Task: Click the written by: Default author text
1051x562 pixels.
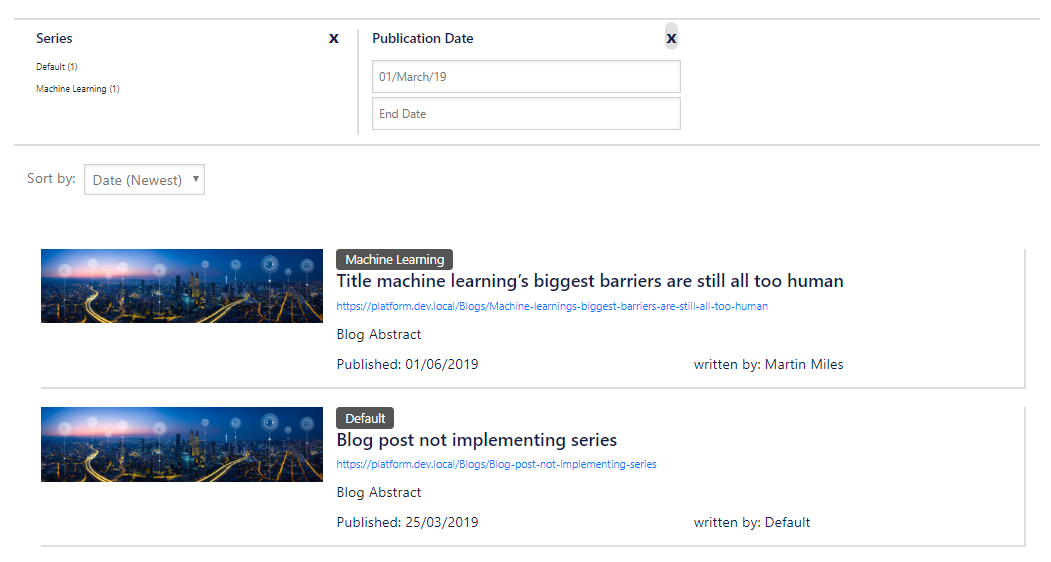Action: coord(751,523)
